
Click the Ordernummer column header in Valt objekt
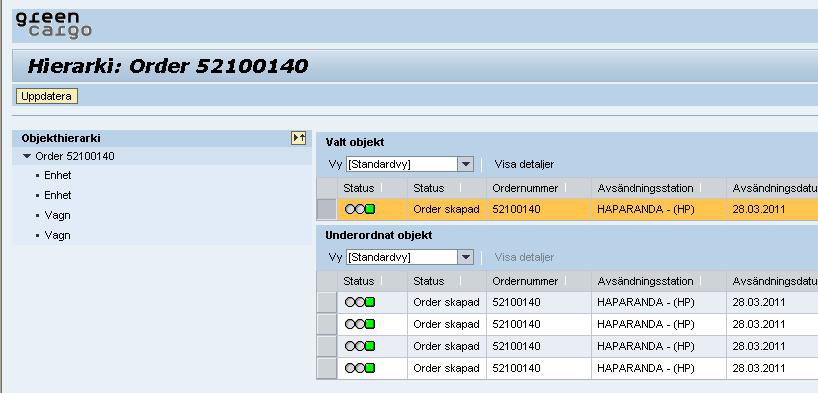pos(525,188)
